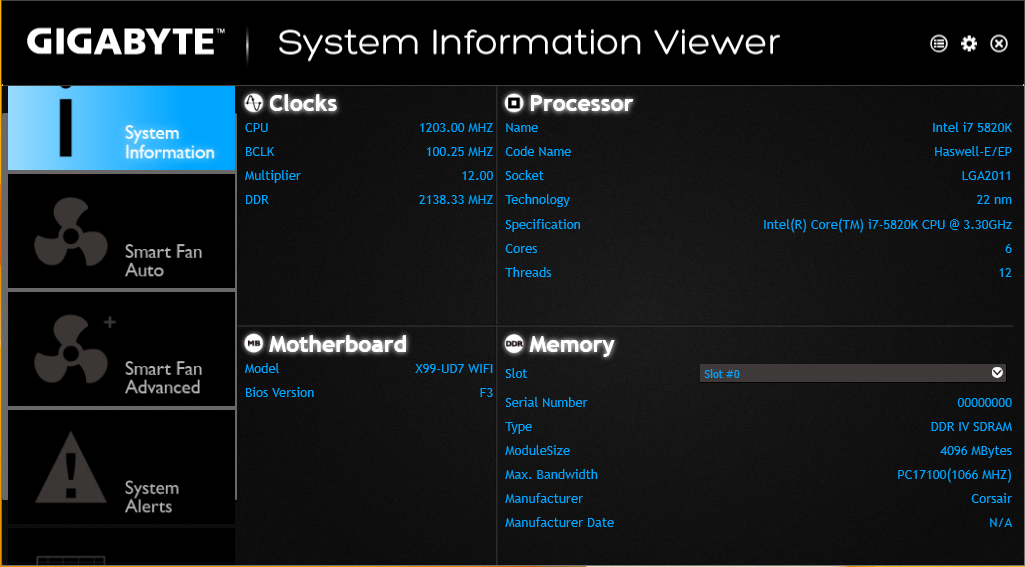Image resolution: width=1025 pixels, height=567 pixels.
Task: Click the Cores value 6
Action: pyautogui.click(x=1009, y=249)
